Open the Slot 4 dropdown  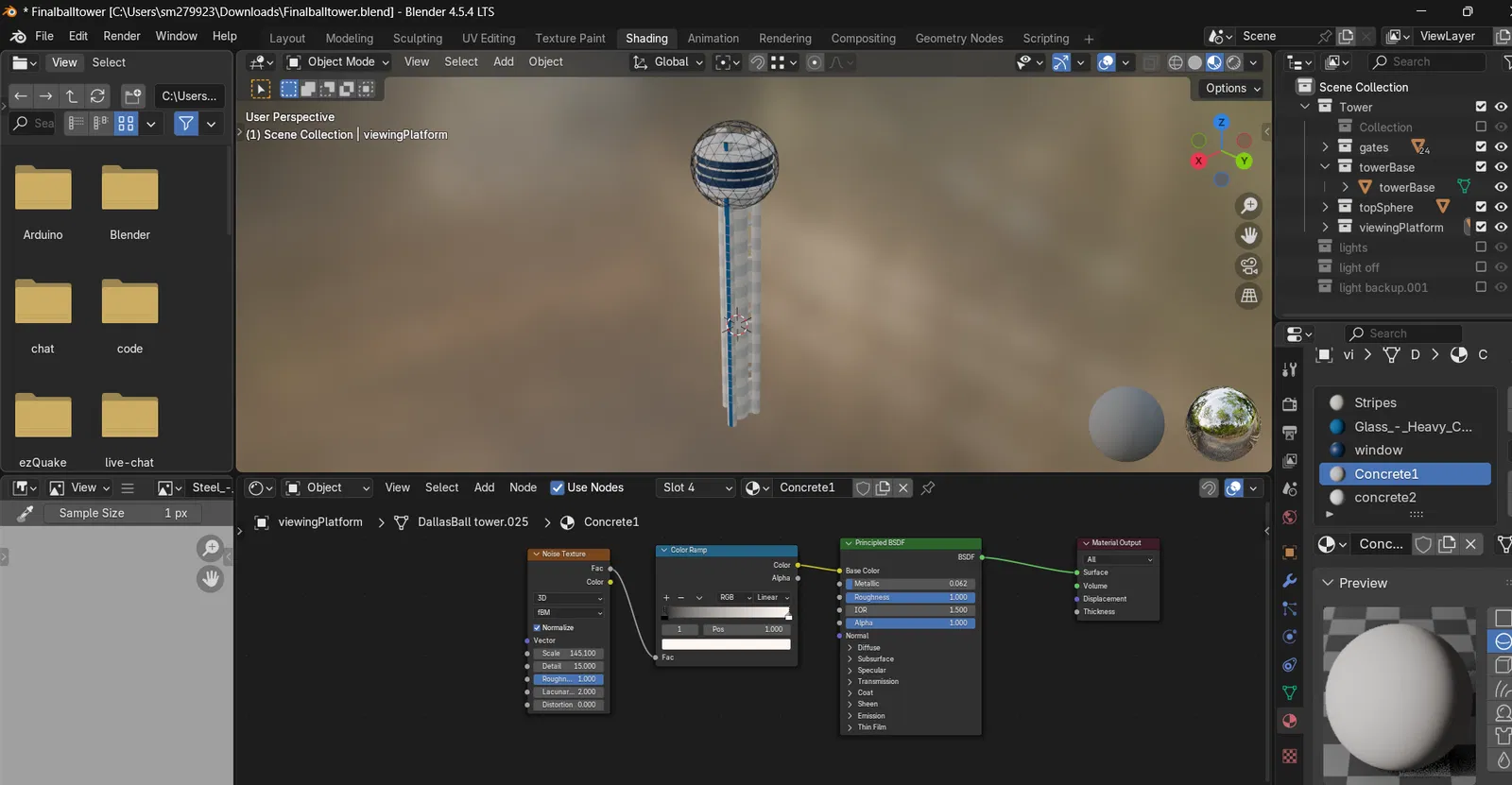(696, 488)
